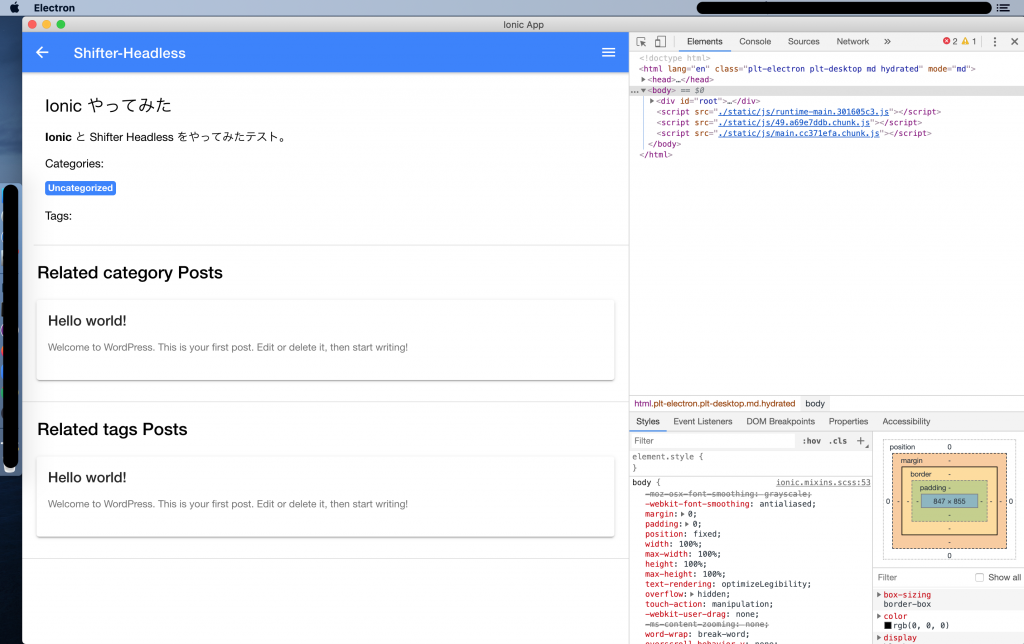Viewport: 1024px width, 644px height.
Task: Toggle the device toolbar icon in DevTools
Action: (660, 42)
